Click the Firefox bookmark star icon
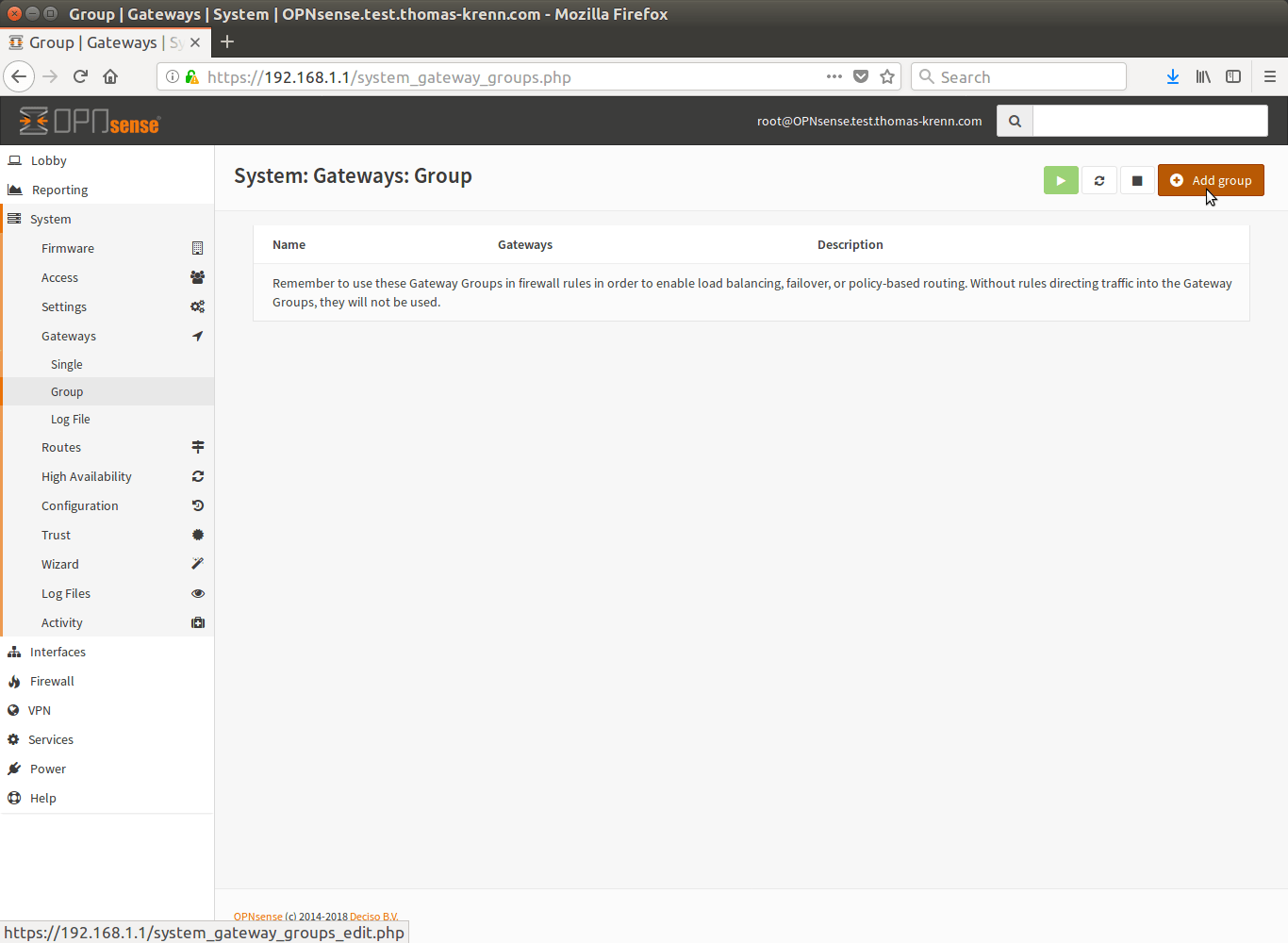Screen dimensions: 1288x943 tap(887, 76)
